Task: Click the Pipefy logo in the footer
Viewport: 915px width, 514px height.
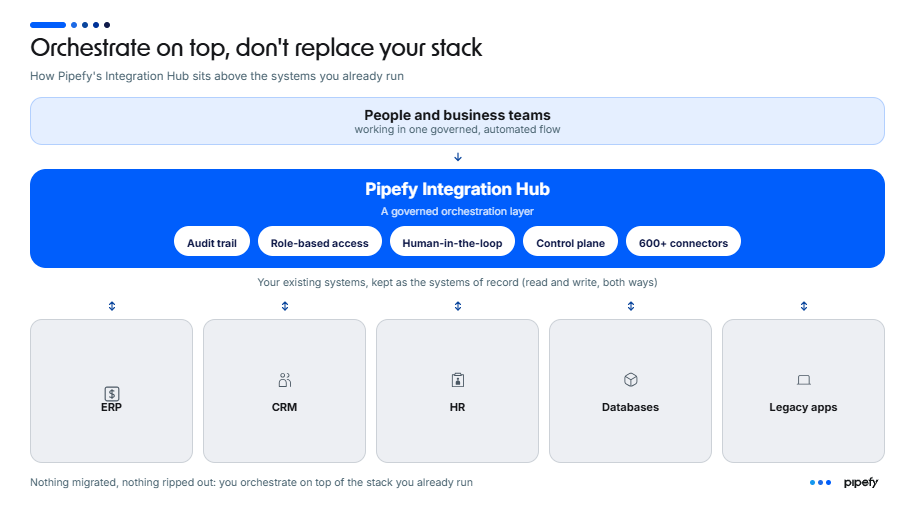Action: point(861,482)
